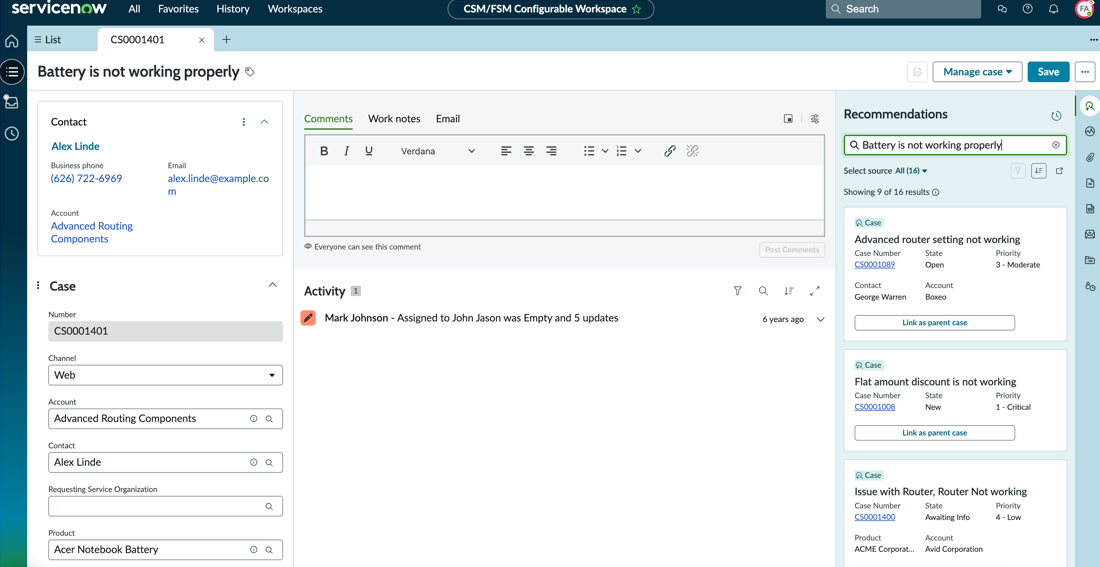Insert a numbered list
The height and width of the screenshot is (567, 1100).
[x=621, y=151]
